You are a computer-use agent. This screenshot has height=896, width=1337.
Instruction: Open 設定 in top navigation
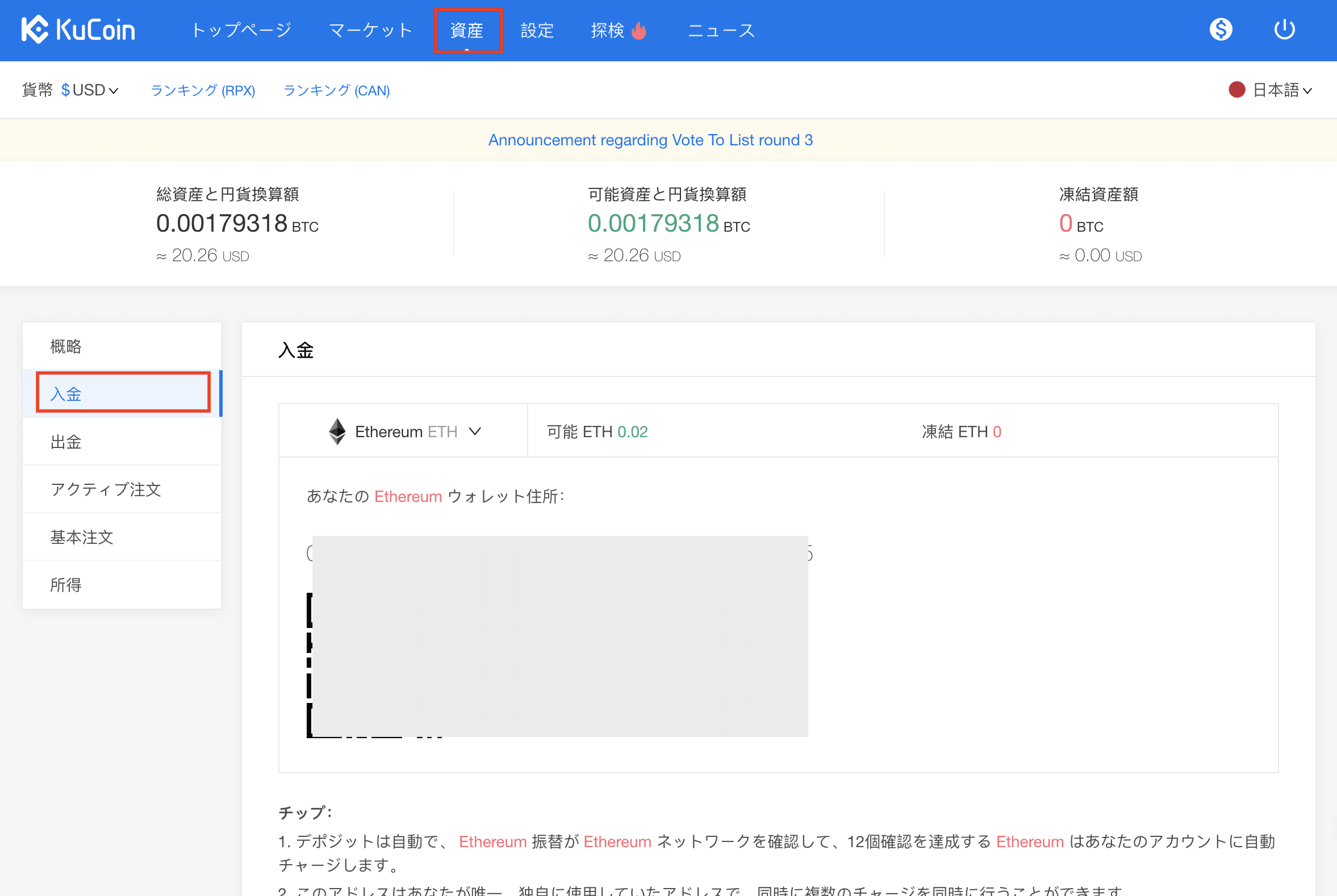tap(537, 30)
